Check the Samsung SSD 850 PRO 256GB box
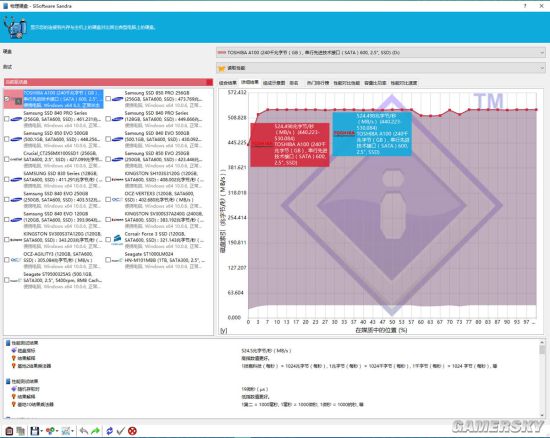 (x=108, y=99)
